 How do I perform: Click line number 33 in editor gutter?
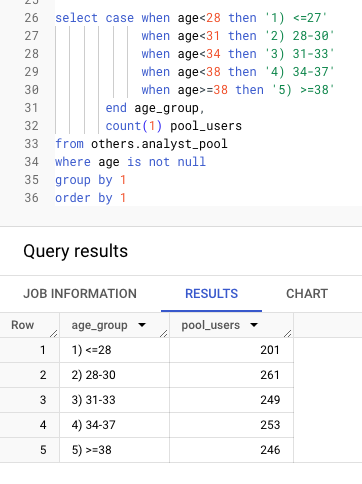[32, 144]
